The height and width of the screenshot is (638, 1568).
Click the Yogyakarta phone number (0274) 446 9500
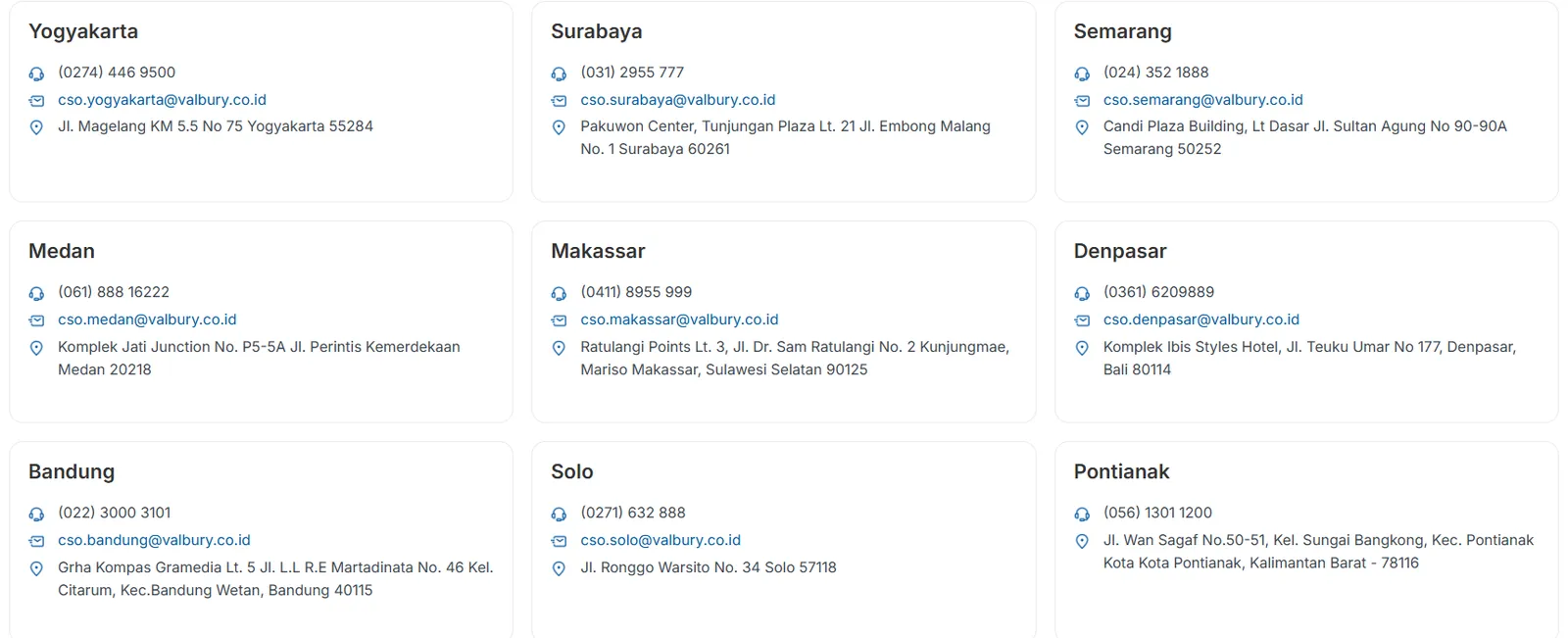click(x=117, y=73)
